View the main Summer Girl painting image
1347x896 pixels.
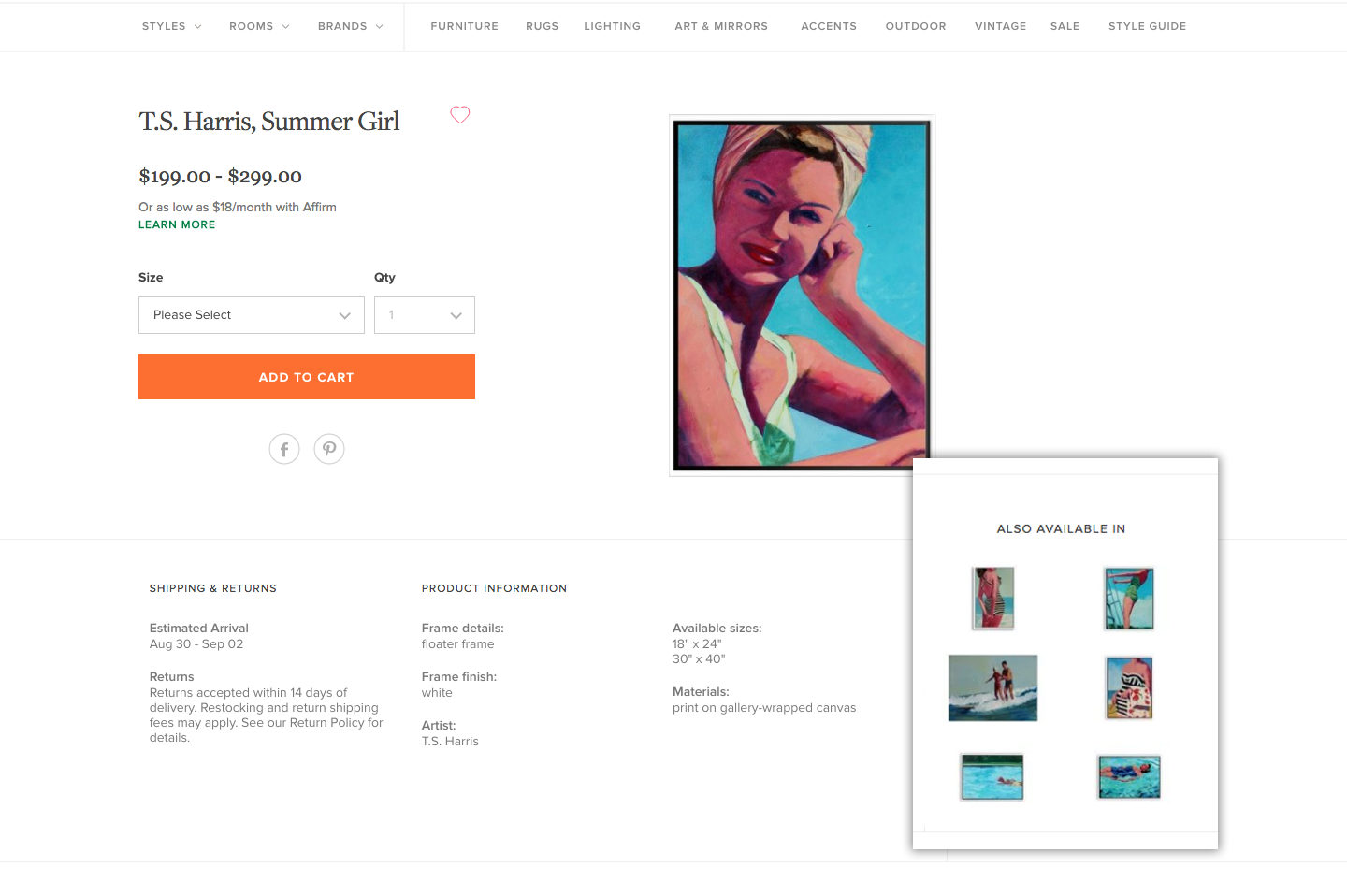[802, 296]
